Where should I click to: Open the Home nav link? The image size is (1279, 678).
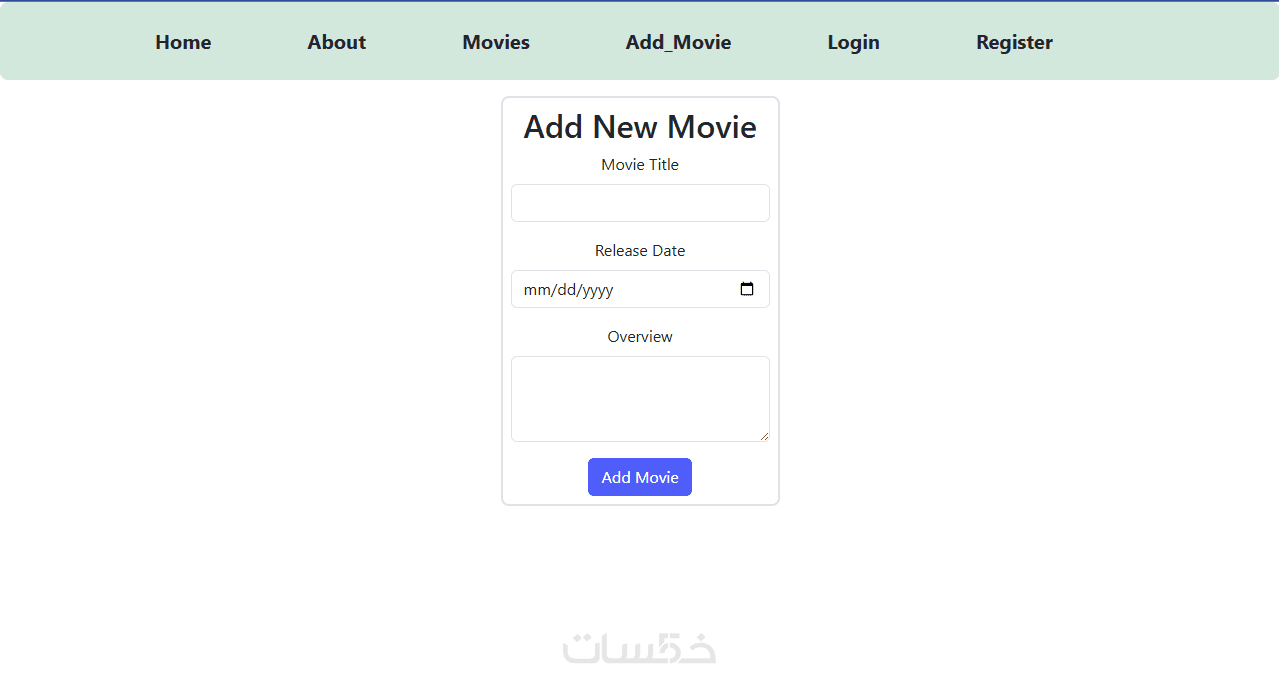coord(183,42)
